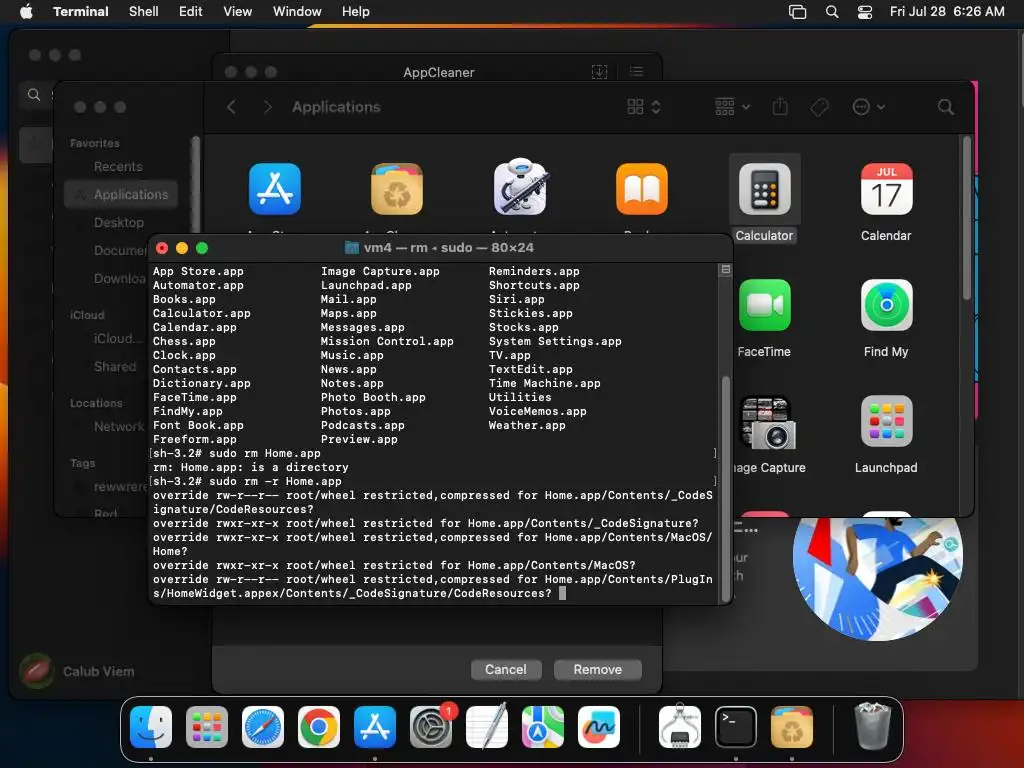Open TextEdit from the Dock

(x=487, y=727)
